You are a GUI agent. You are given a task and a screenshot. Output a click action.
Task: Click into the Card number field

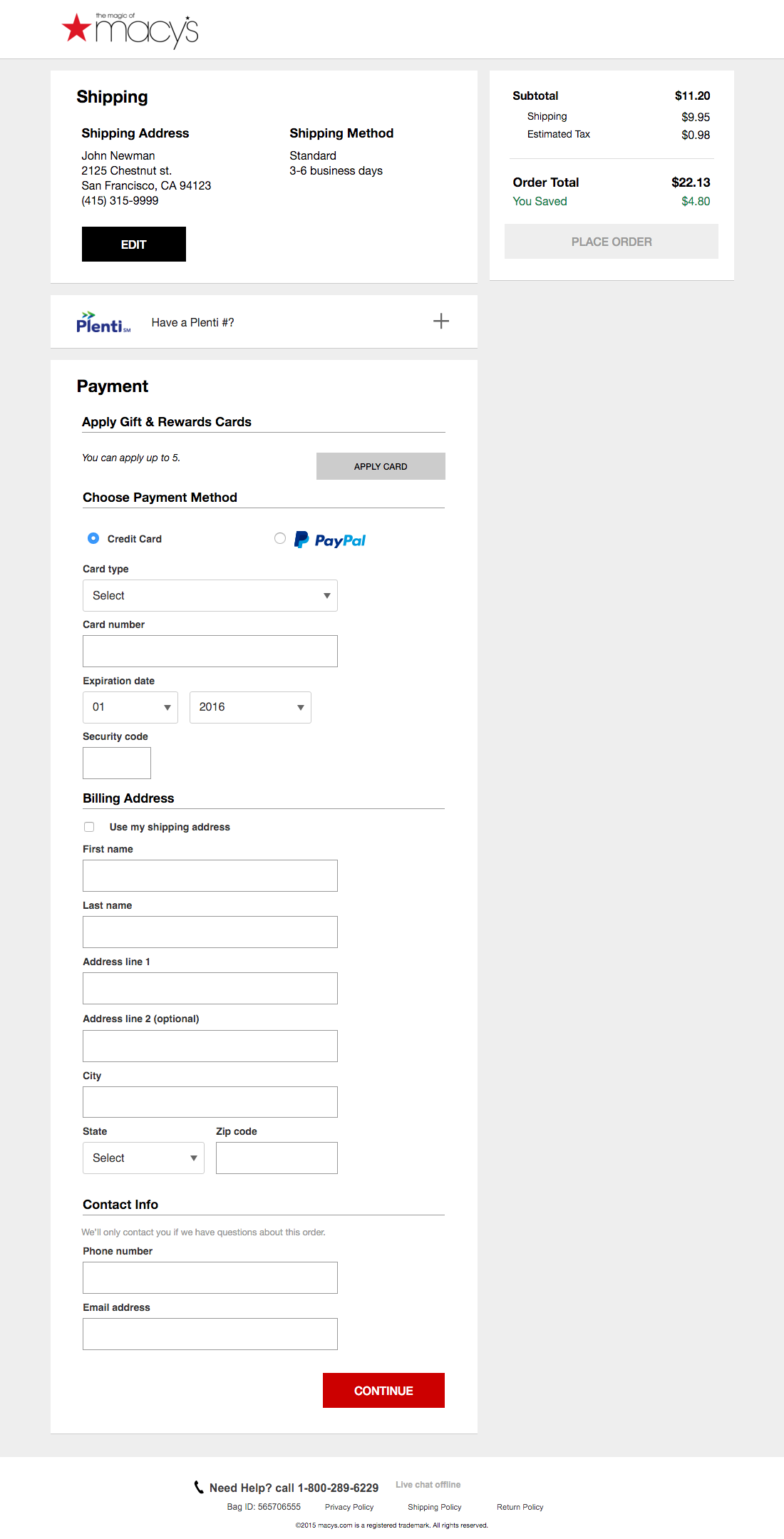tap(210, 651)
